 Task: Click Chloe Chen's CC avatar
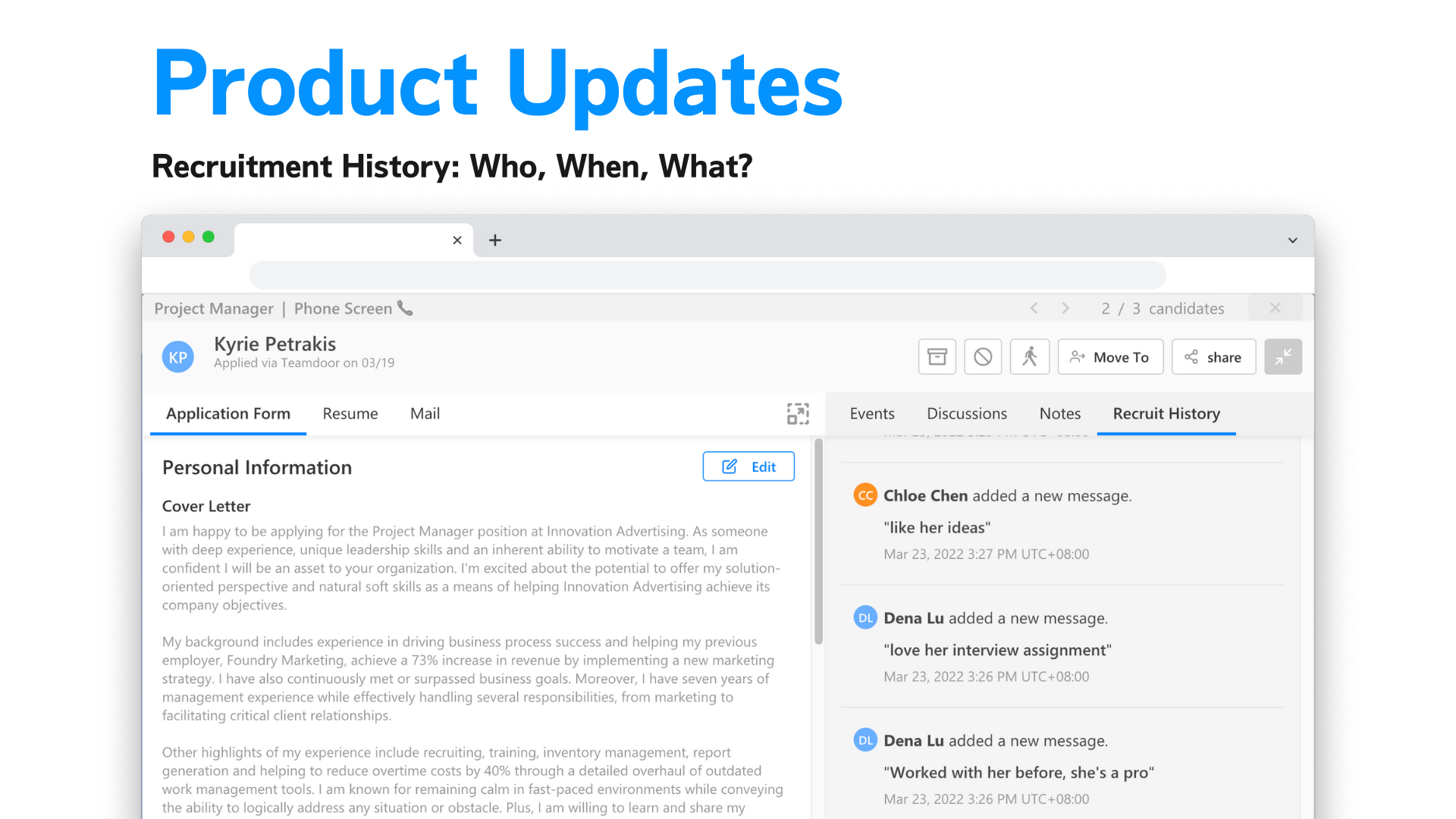[x=865, y=495]
